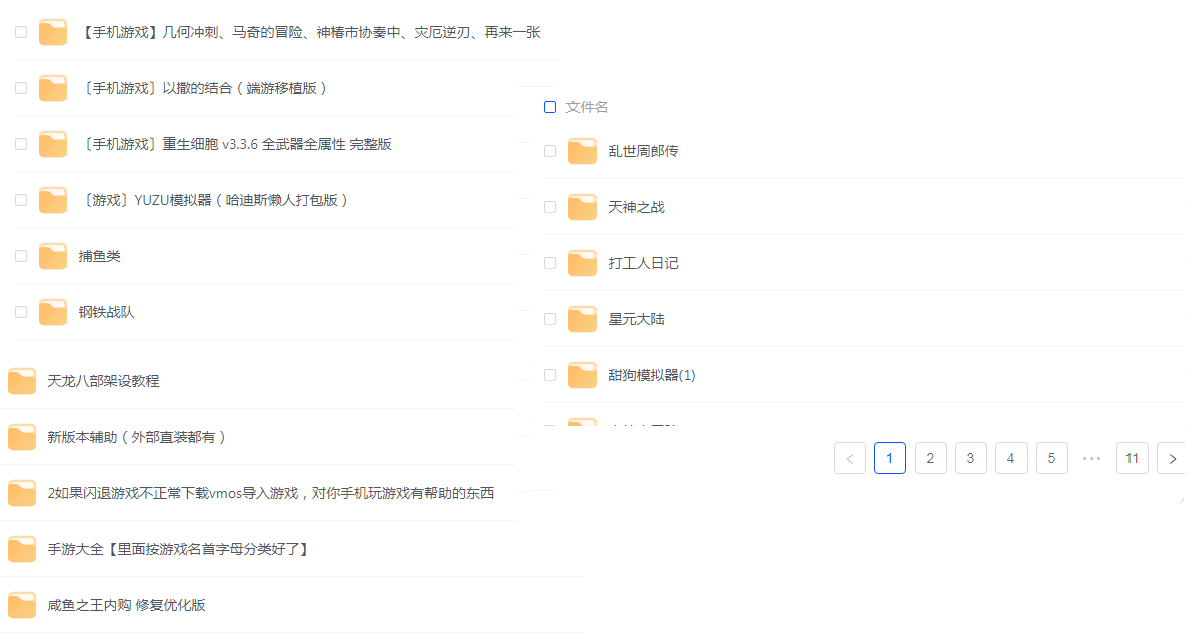Open 捕鱼类 folder name

point(100,256)
